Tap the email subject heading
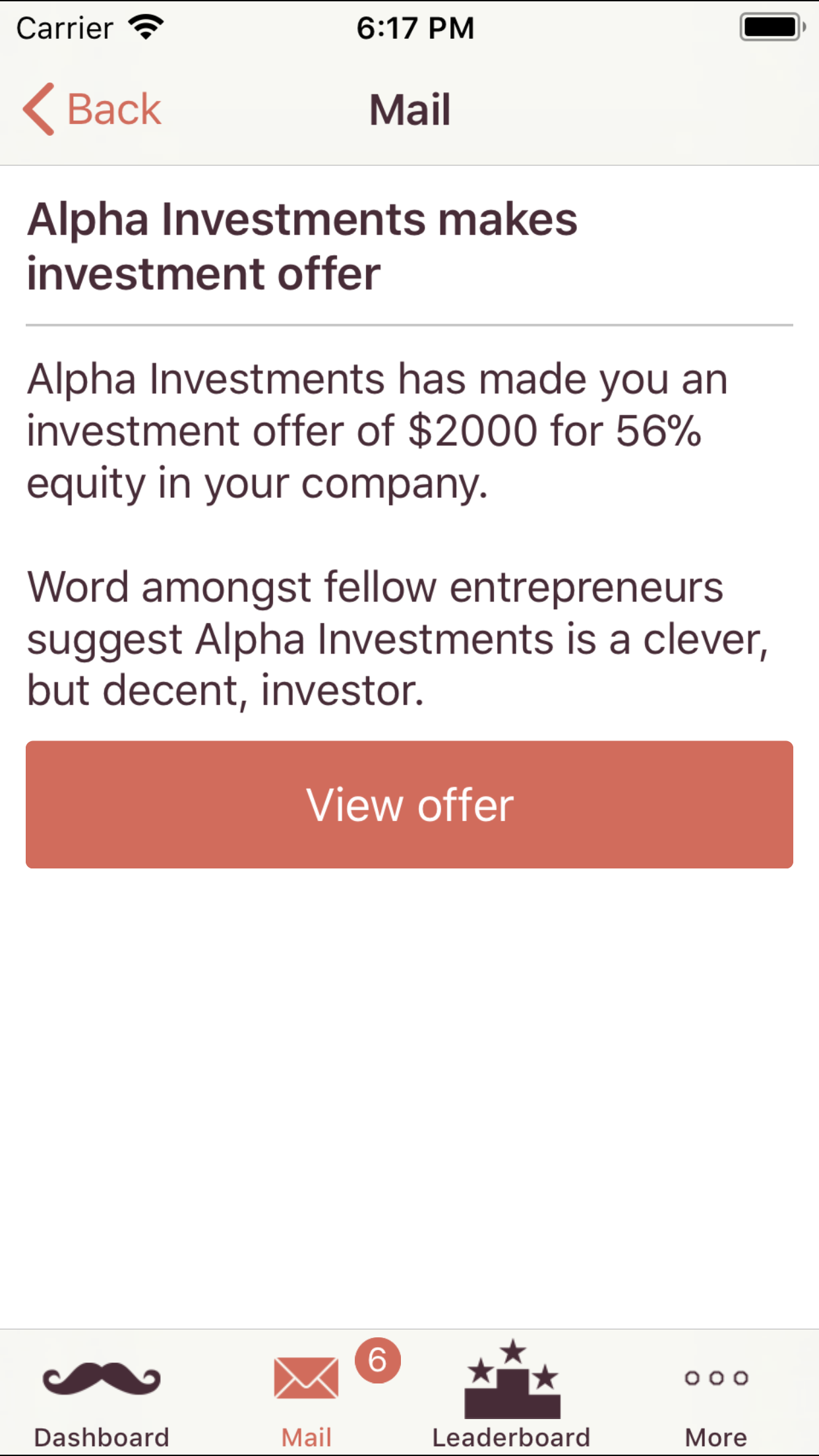819x1456 pixels. tap(302, 246)
